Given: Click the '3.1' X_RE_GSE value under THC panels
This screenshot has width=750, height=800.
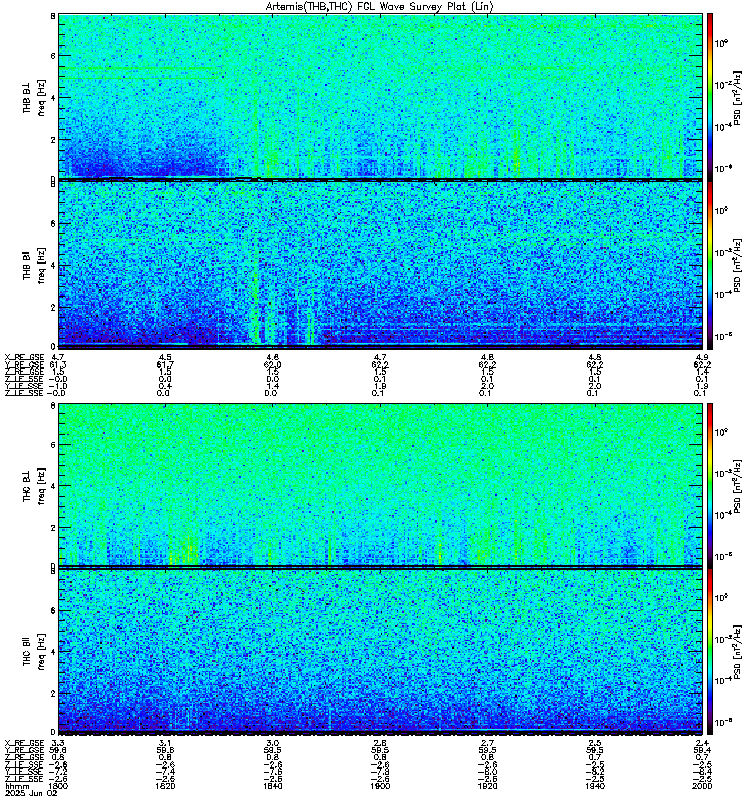Looking at the screenshot, I should click(165, 743).
